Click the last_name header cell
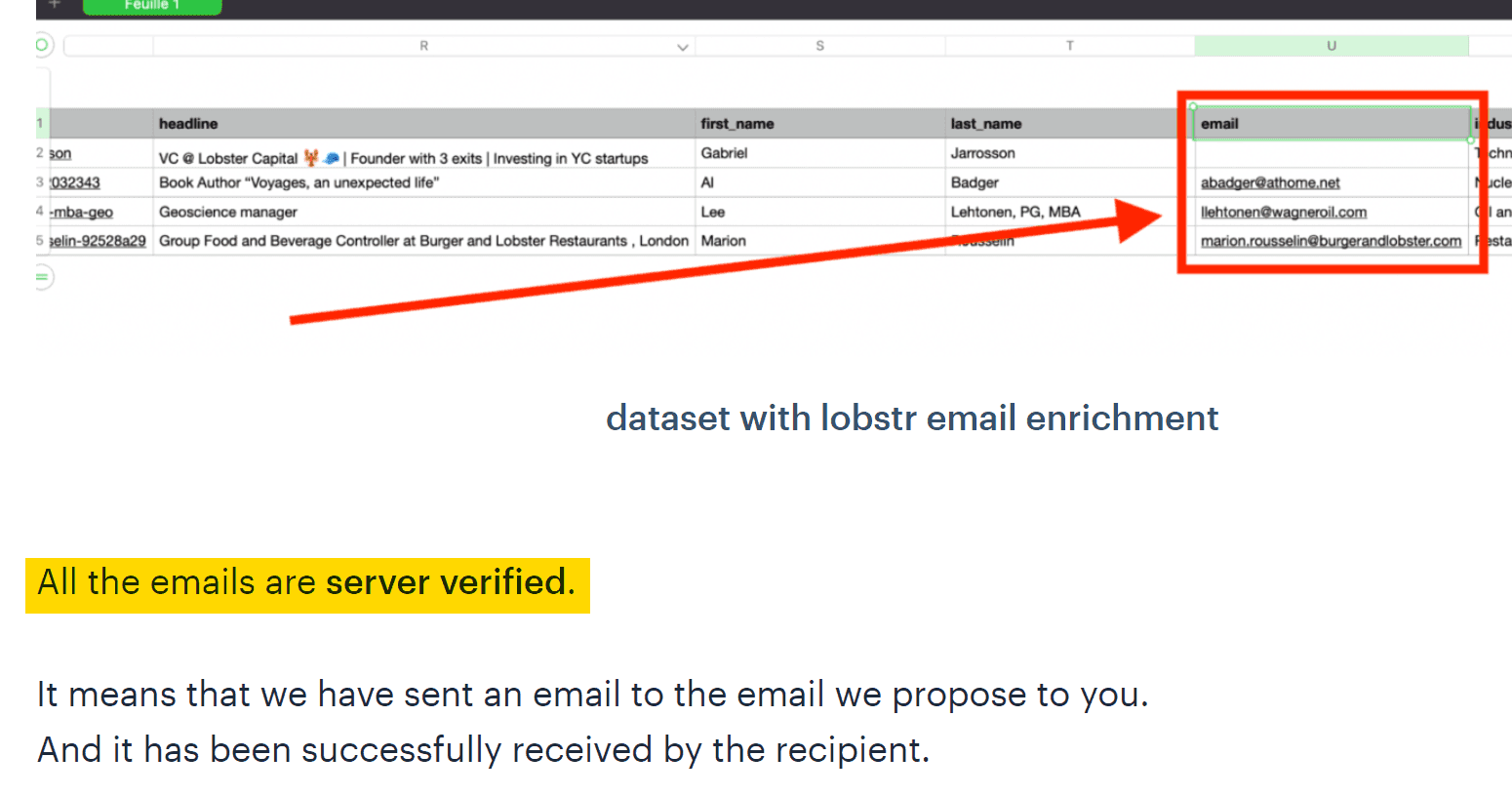The image size is (1512, 796). [1070, 124]
